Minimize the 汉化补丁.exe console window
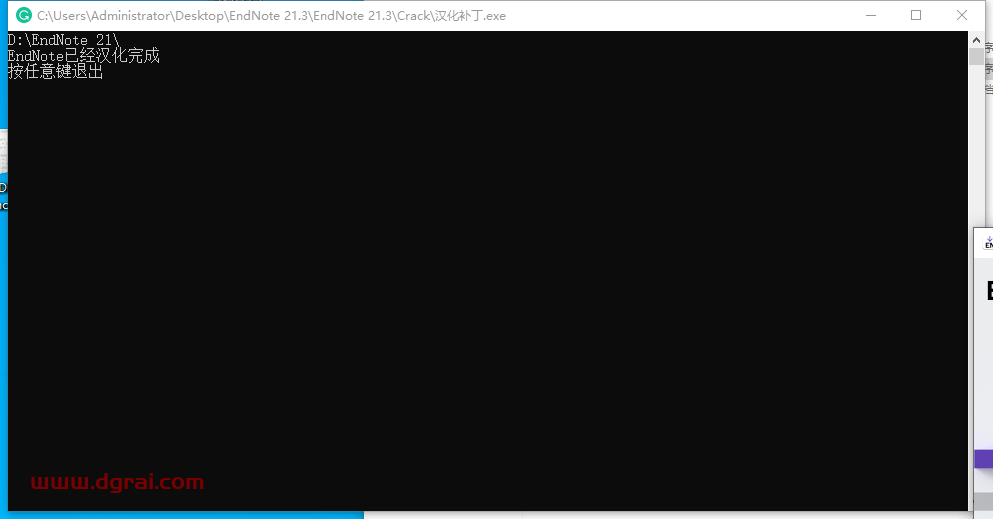Viewport: 993px width, 519px height. point(871,15)
